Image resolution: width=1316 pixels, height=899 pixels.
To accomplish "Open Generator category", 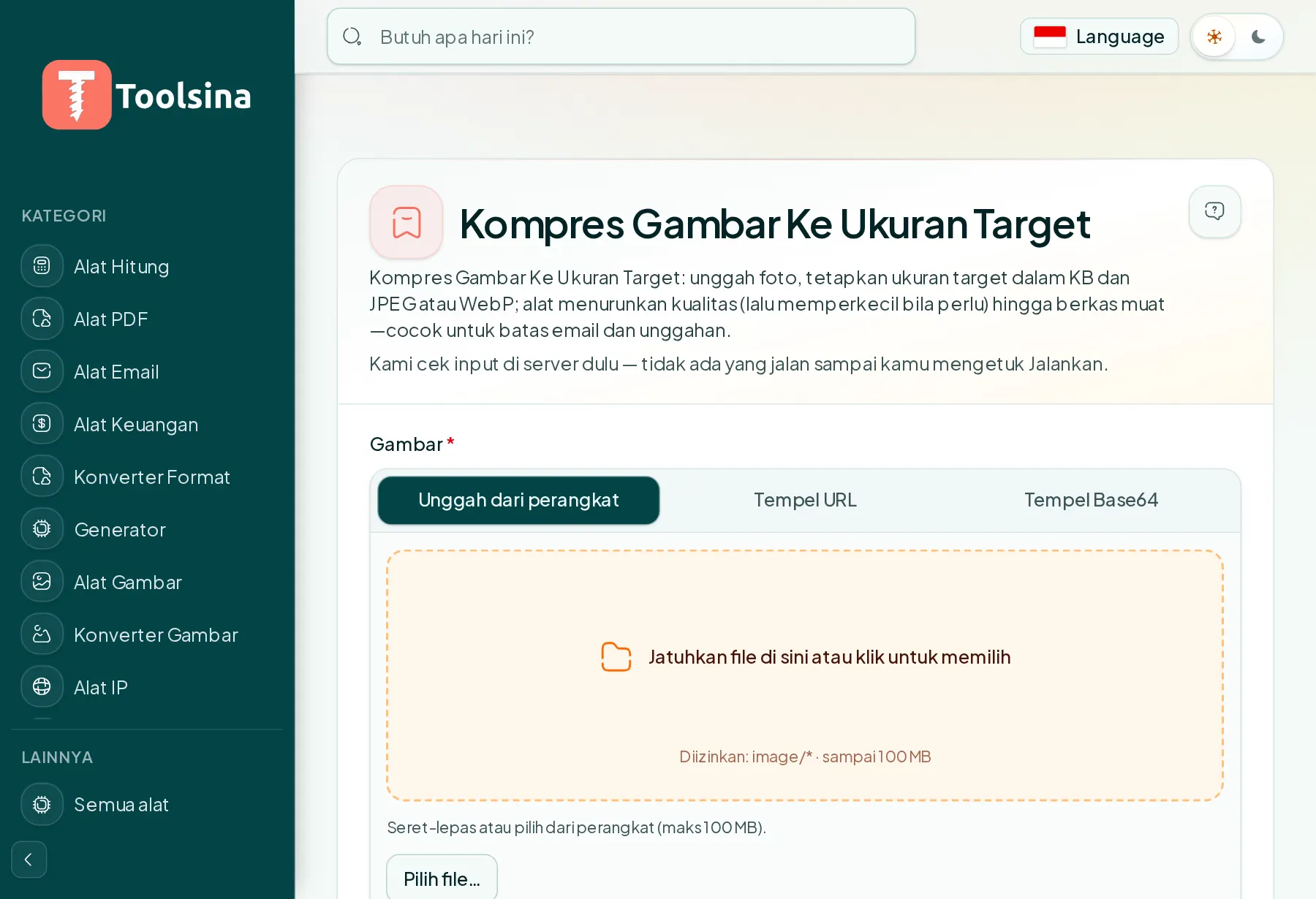I will click(146, 529).
